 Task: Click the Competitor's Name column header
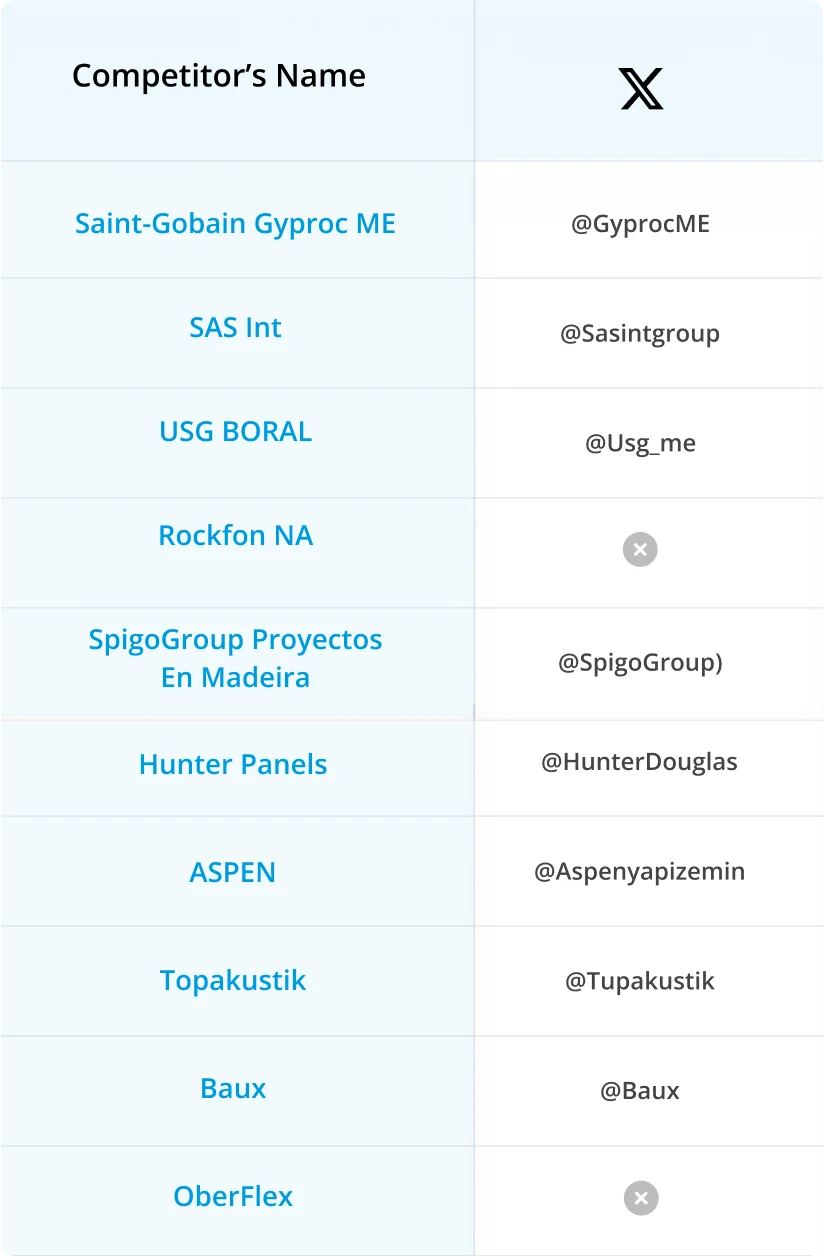[x=219, y=76]
